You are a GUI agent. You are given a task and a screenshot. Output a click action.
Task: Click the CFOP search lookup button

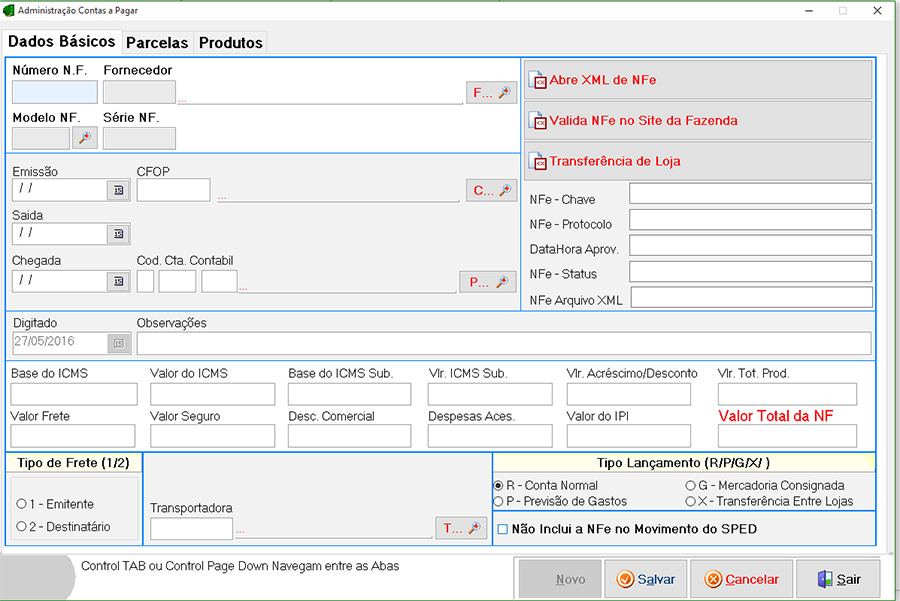[491, 191]
